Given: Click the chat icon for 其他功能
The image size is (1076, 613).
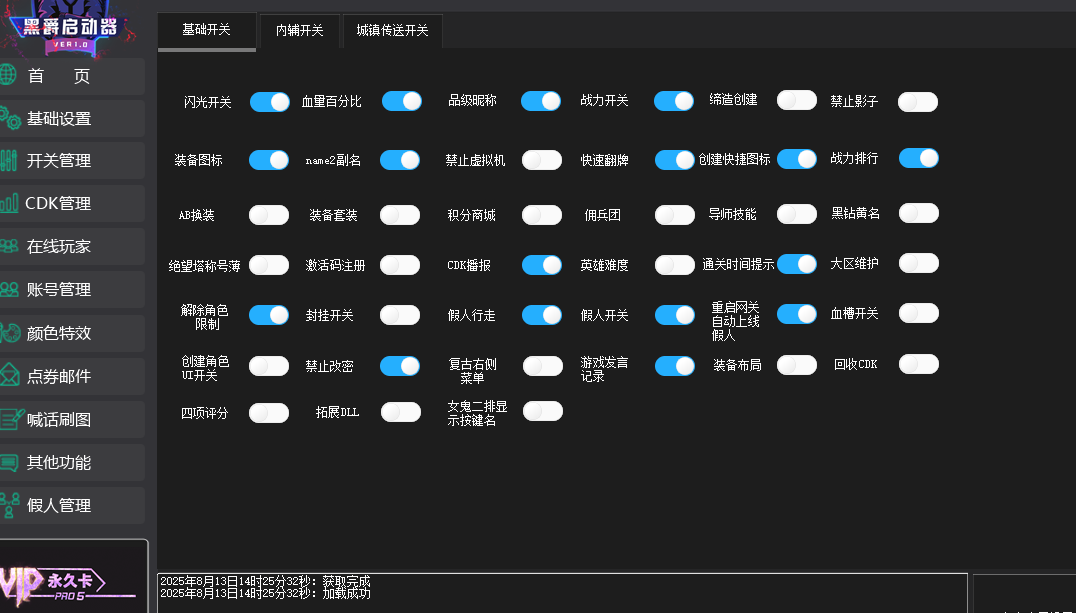Looking at the screenshot, I should click(x=9, y=462).
